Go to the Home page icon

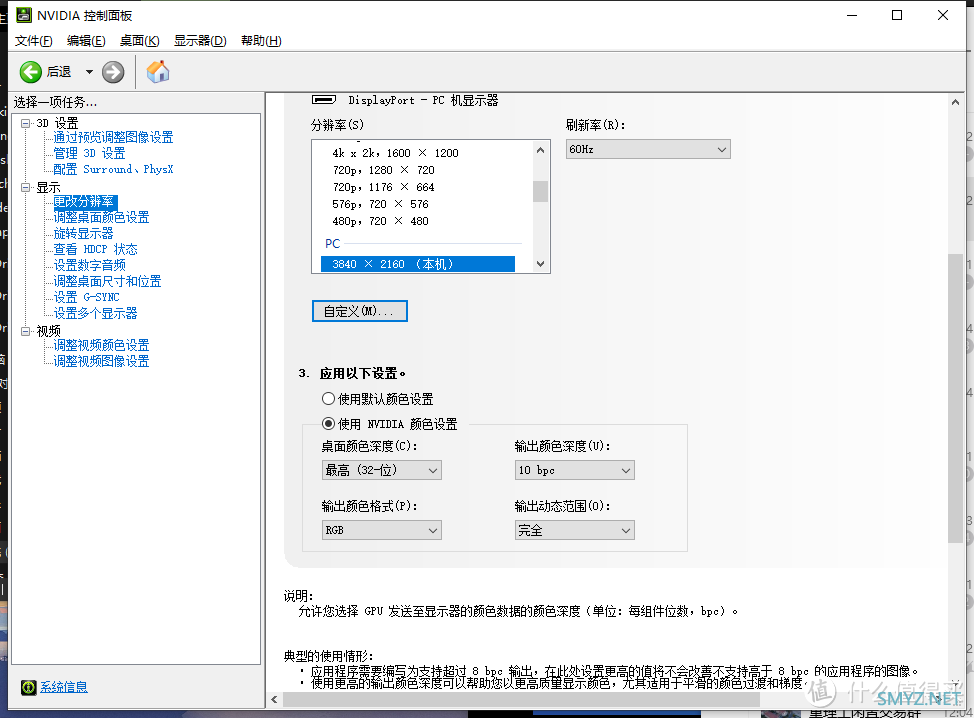(x=158, y=72)
